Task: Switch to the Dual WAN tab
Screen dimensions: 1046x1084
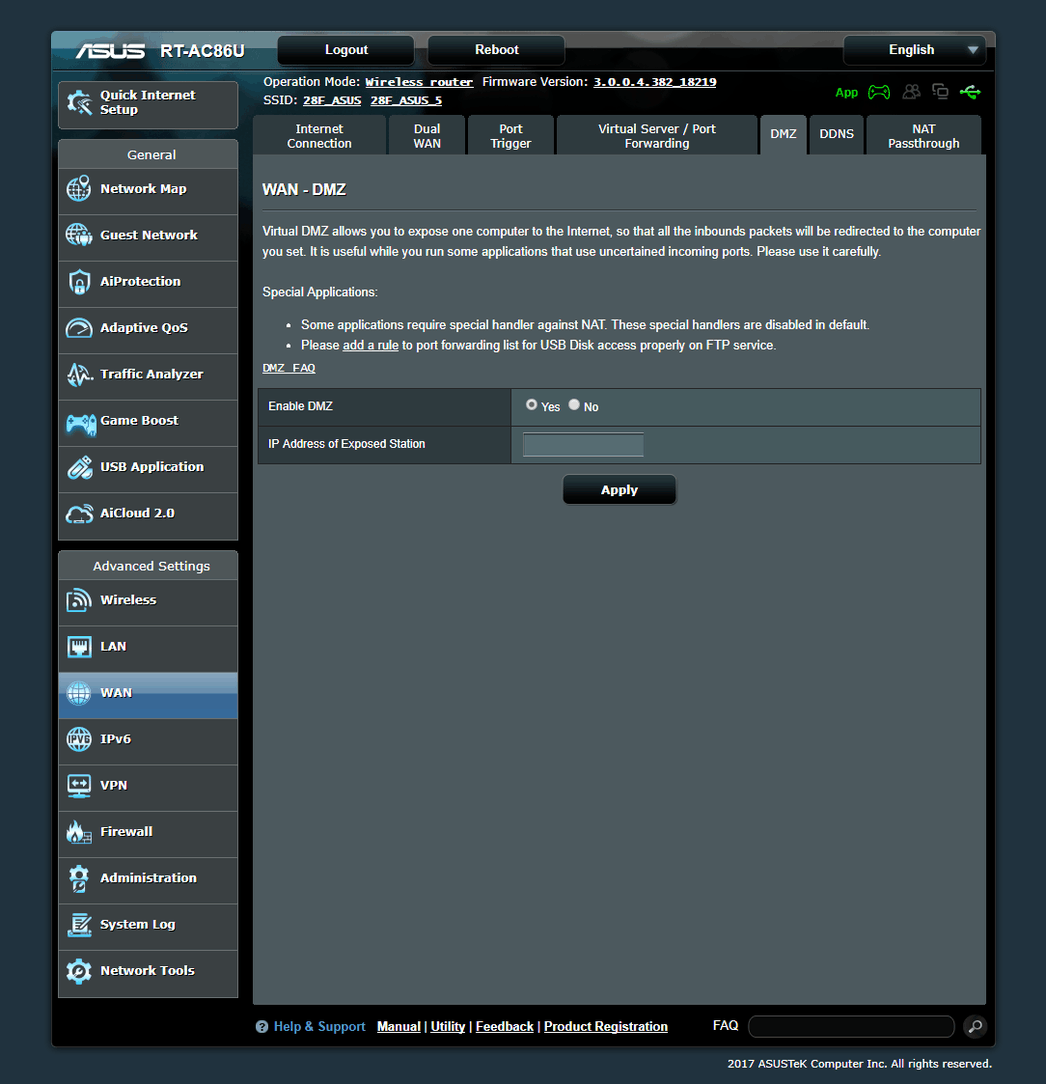Action: coord(427,136)
